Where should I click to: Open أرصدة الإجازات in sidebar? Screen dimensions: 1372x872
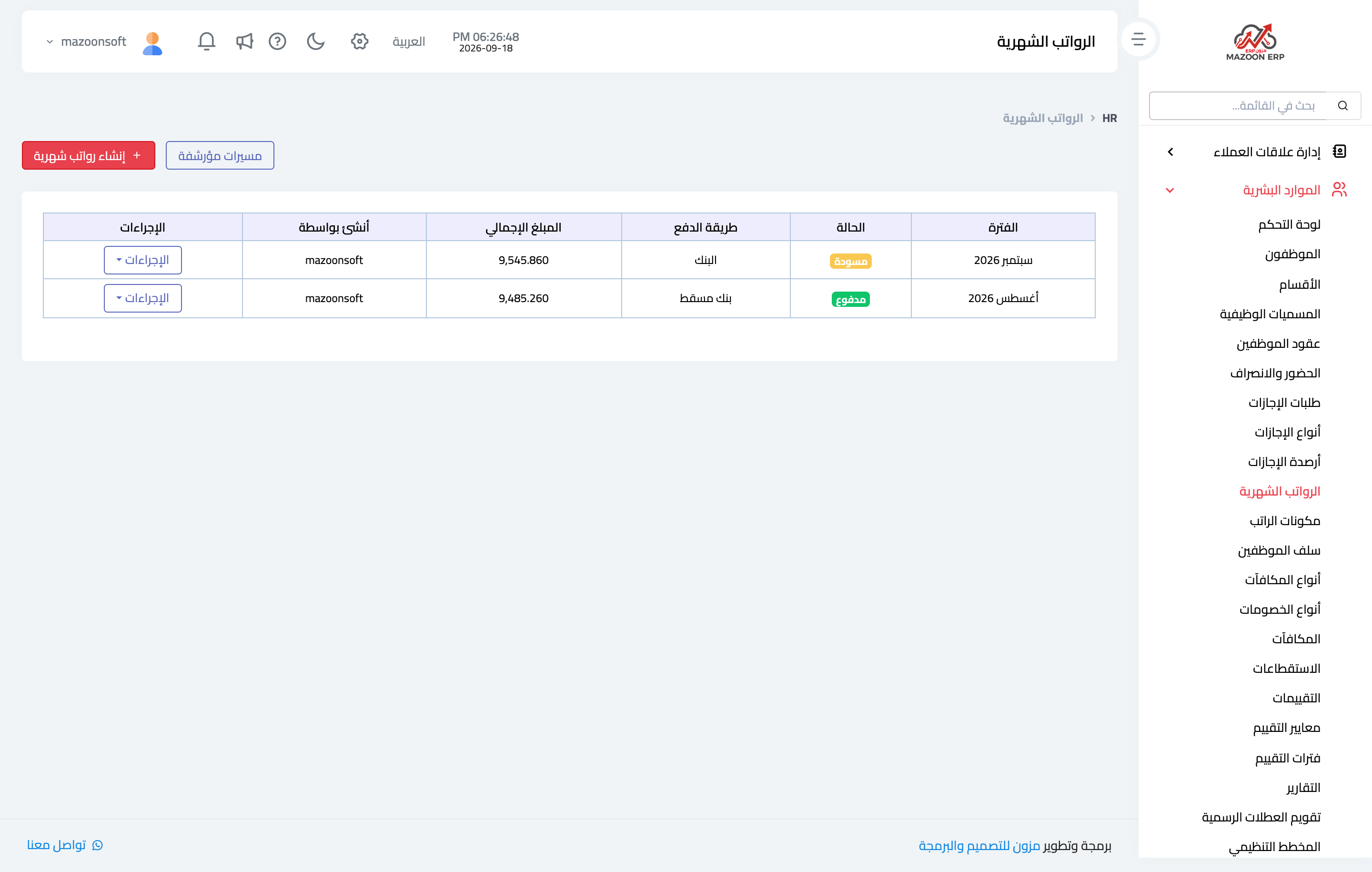1284,462
